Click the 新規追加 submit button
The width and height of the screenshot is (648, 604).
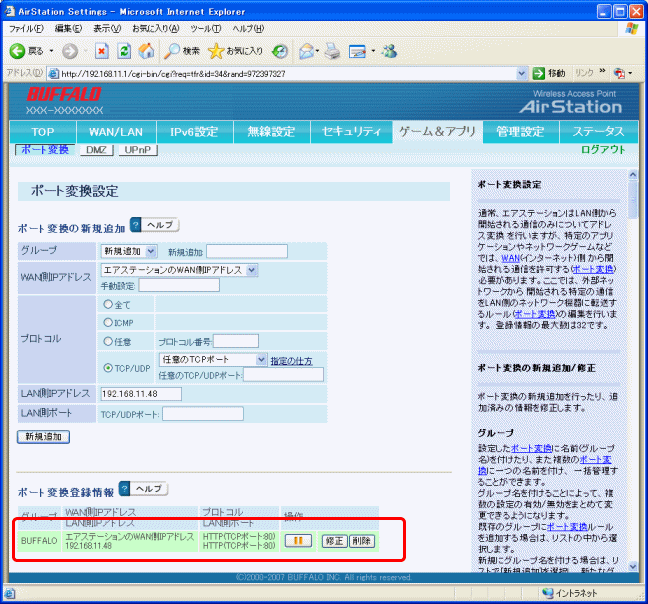click(43, 436)
